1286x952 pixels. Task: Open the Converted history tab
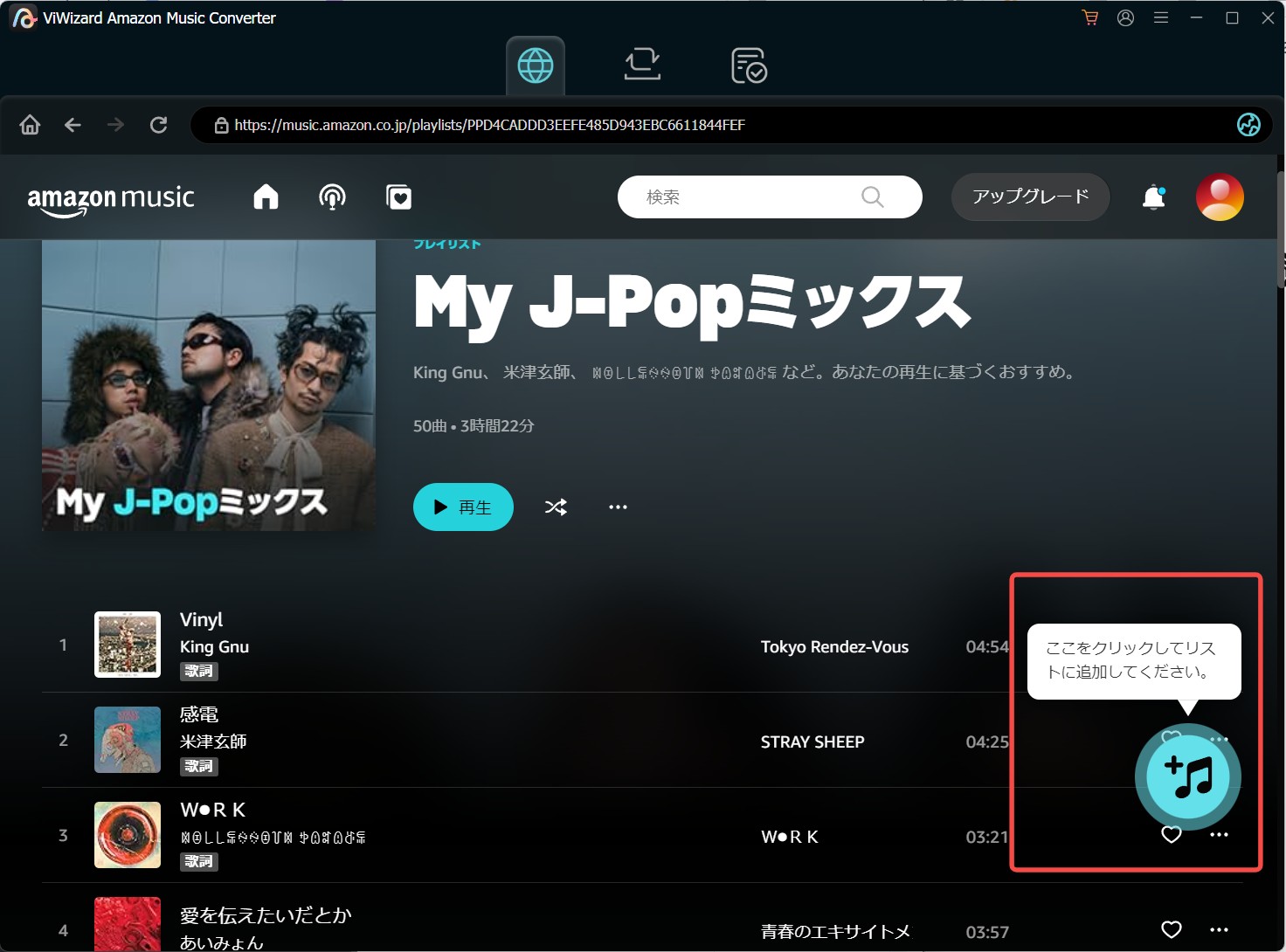(749, 66)
